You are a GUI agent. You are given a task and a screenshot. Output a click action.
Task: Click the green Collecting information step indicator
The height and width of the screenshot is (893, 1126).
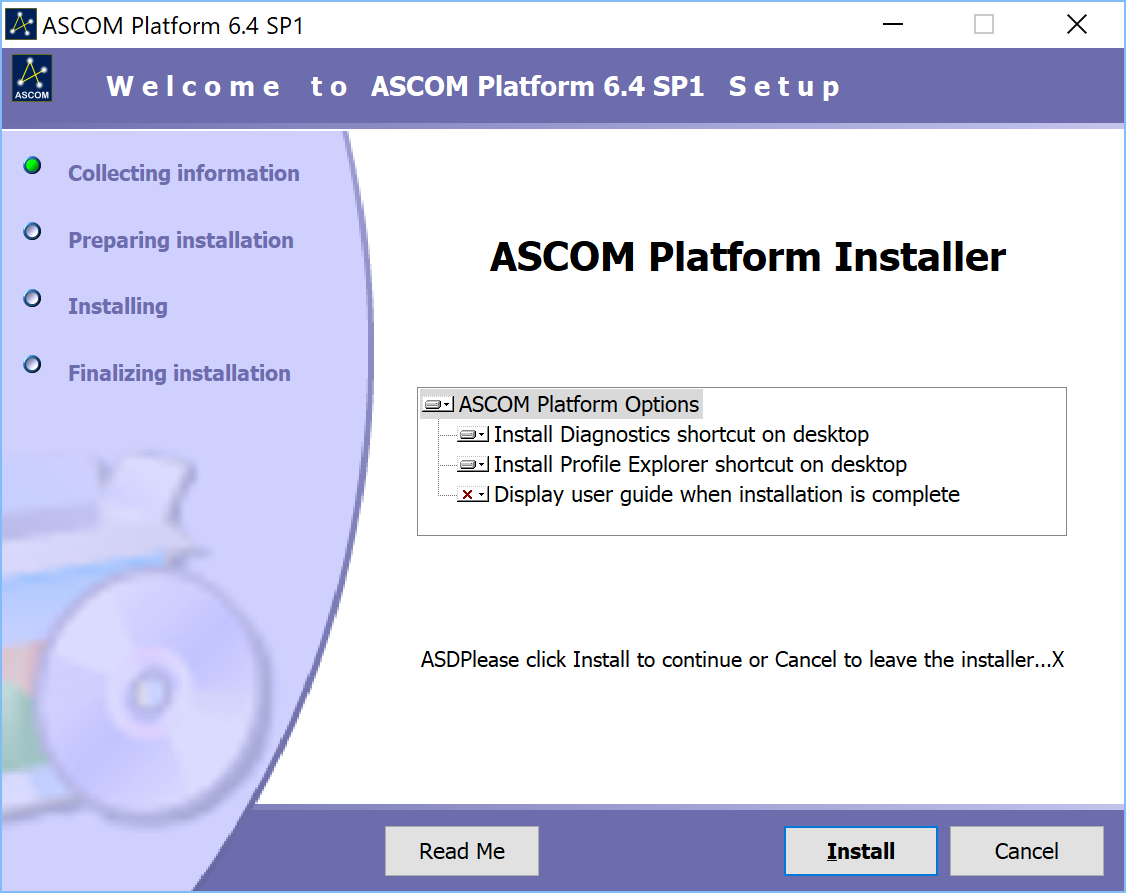32,166
